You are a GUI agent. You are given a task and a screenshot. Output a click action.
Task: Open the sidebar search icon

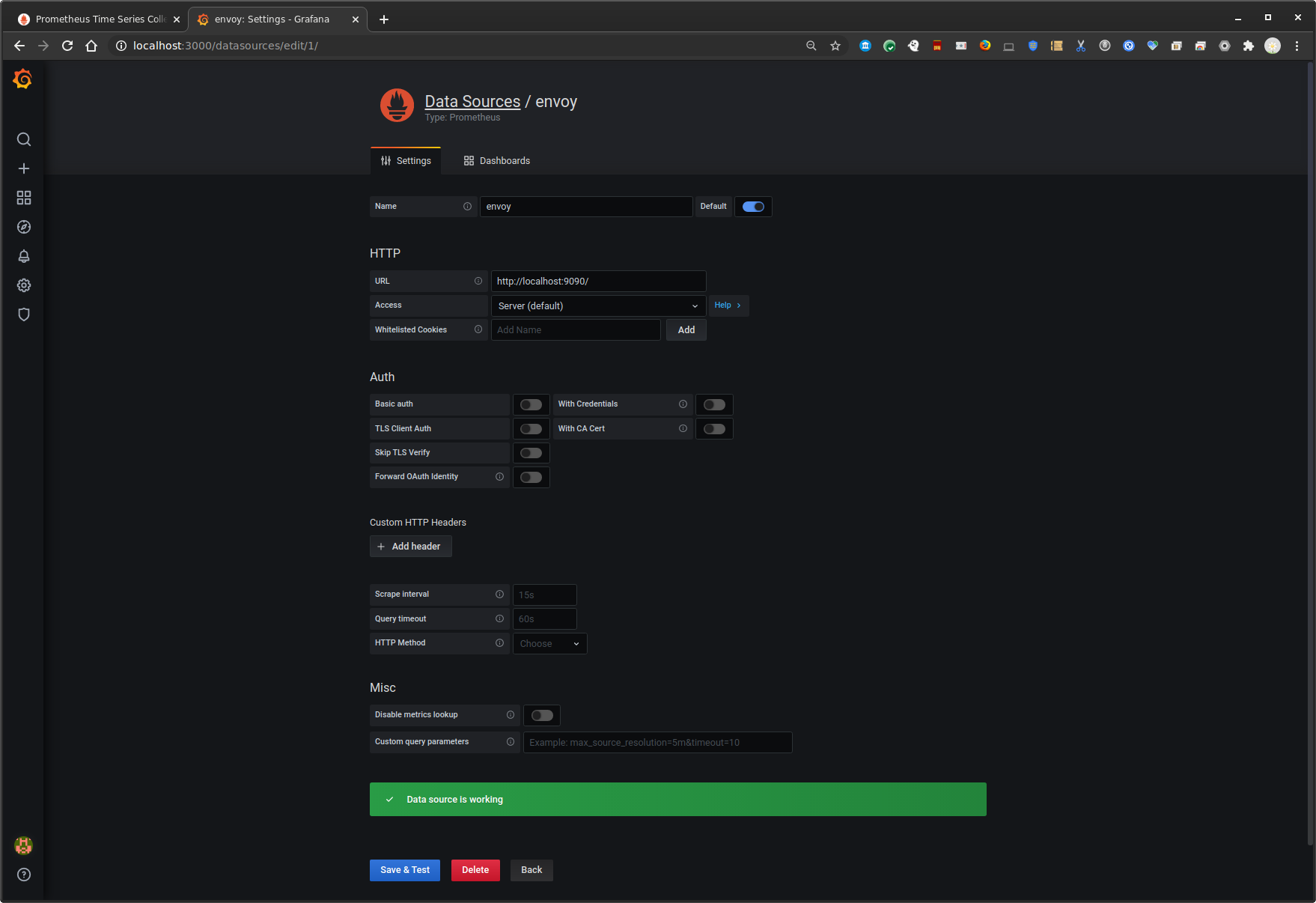click(24, 139)
